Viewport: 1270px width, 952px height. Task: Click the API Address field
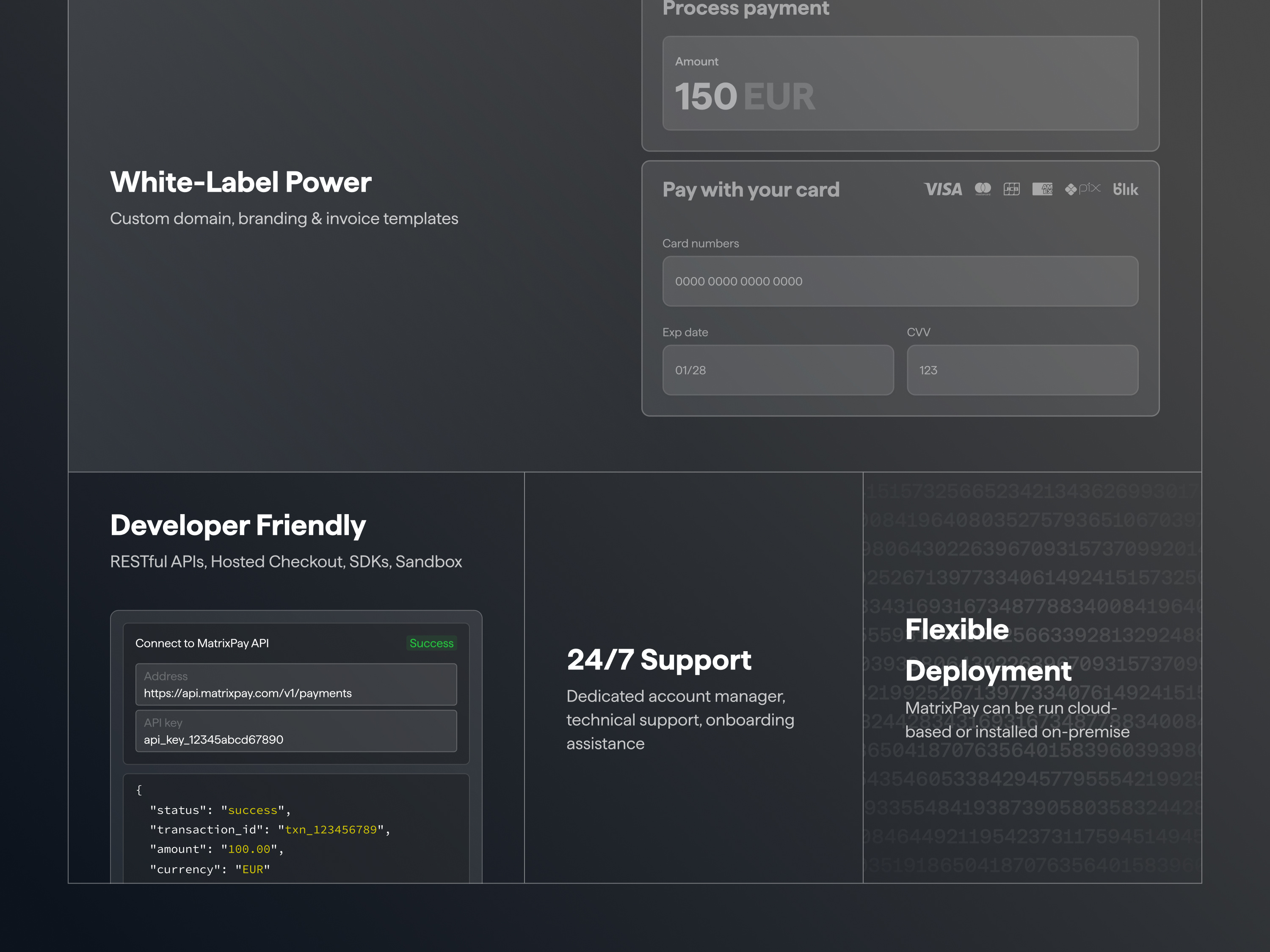(295, 685)
